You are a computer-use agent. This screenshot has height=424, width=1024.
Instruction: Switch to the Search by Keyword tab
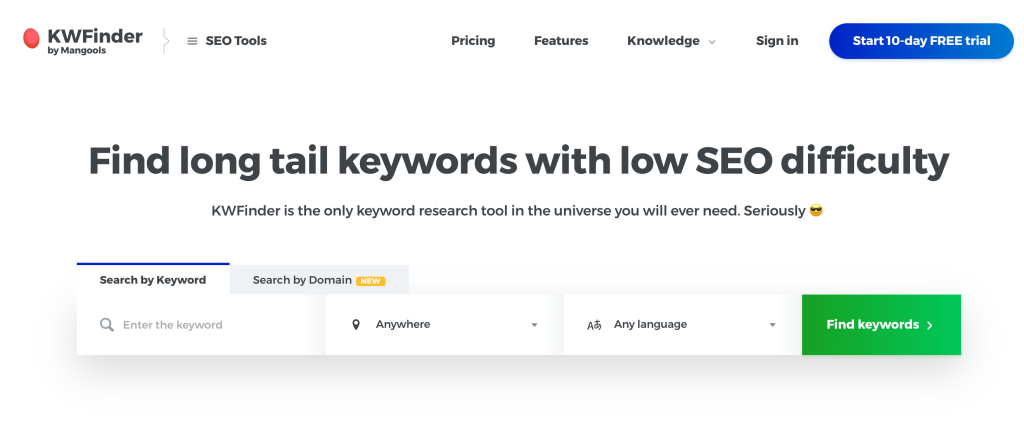(153, 280)
